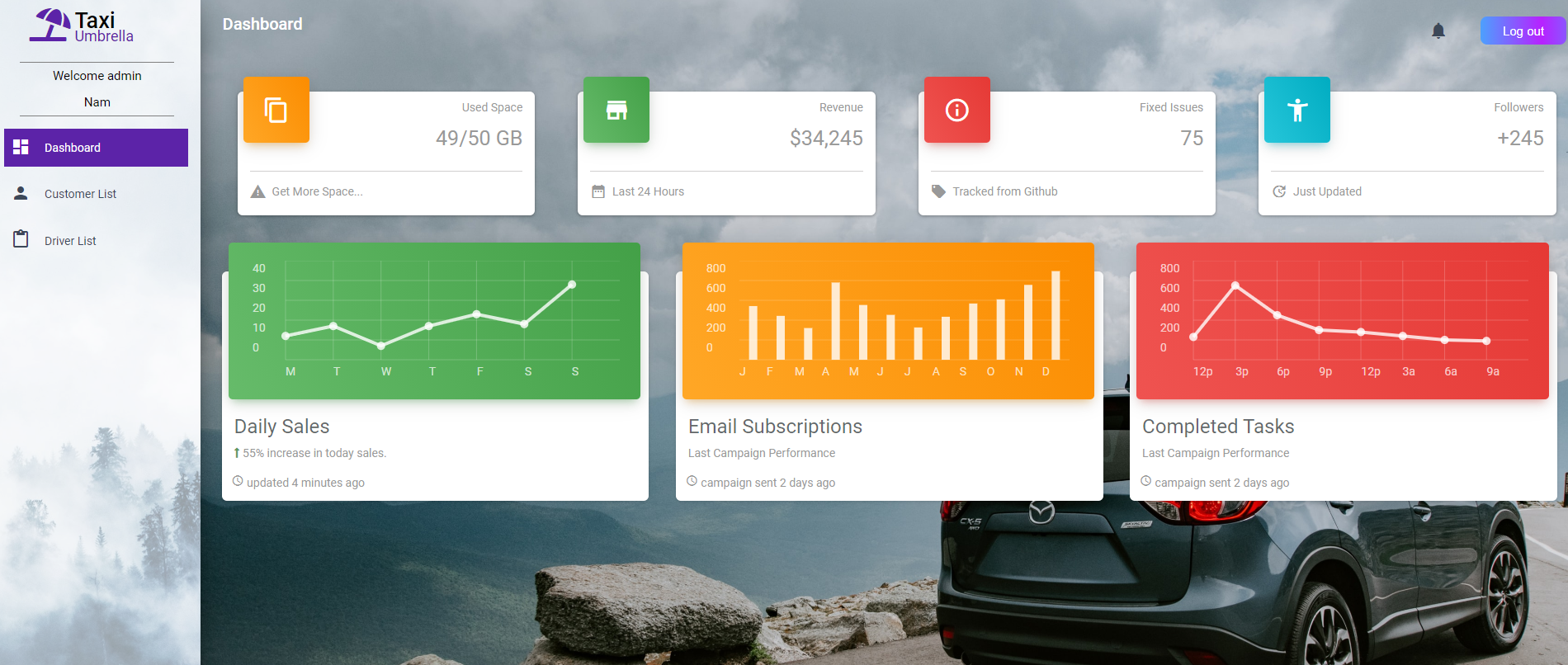Click the calendar icon beside Last 24 Hours
1568x665 pixels.
tap(598, 191)
